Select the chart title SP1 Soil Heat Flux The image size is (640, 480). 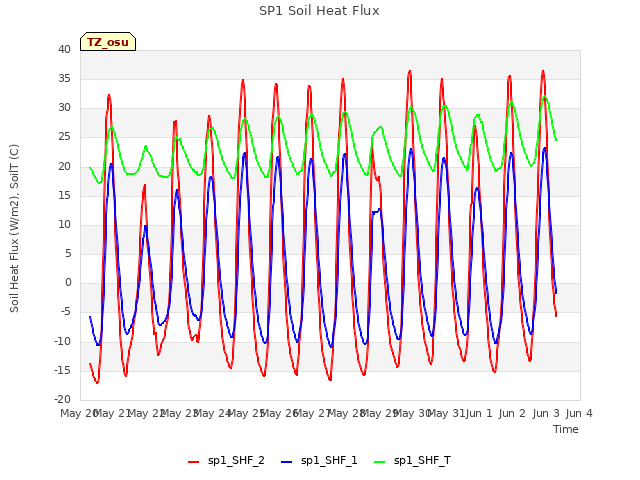coord(319,11)
